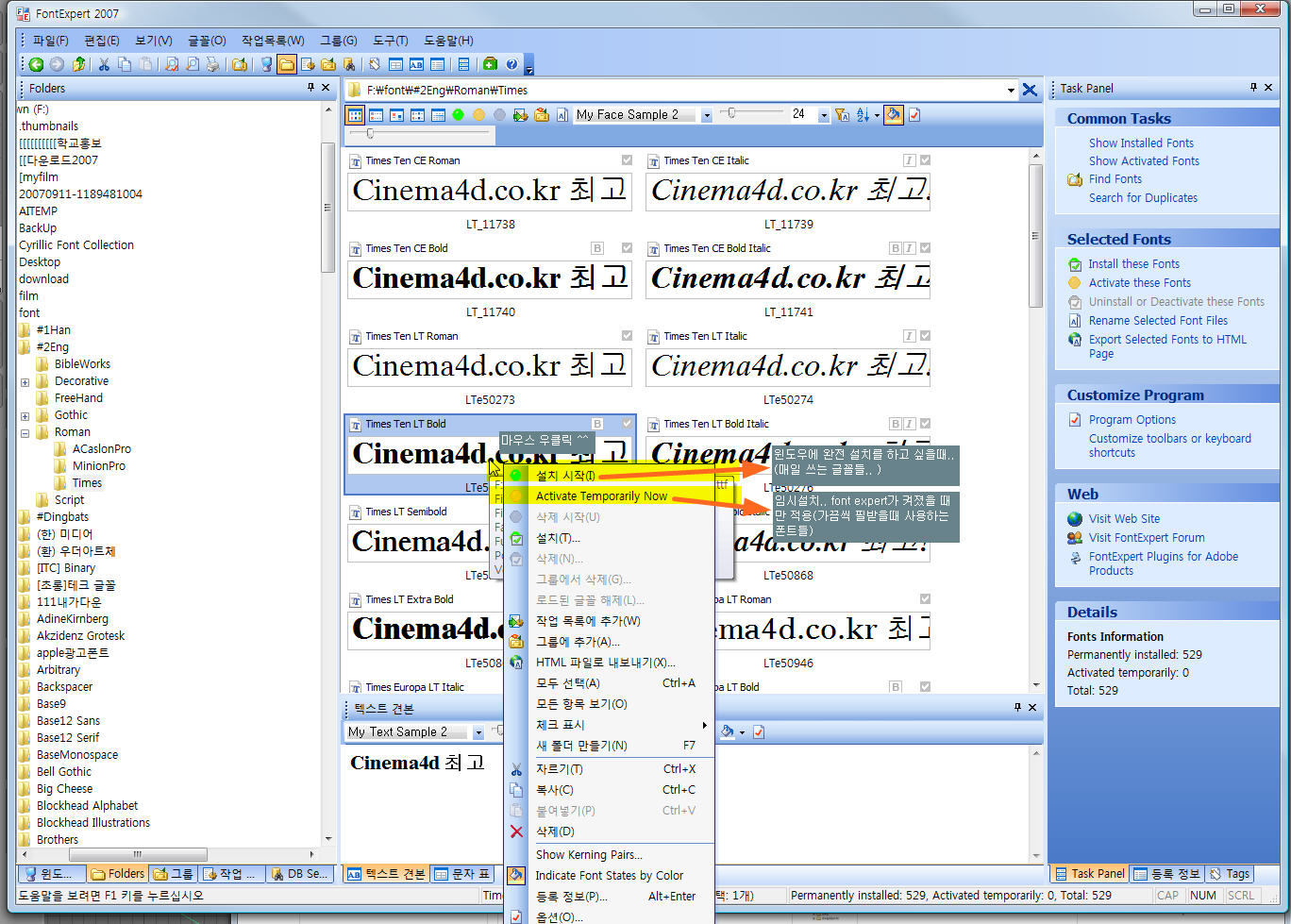The width and height of the screenshot is (1291, 924).
Task: Switch to the Tags tab
Action: [1229, 874]
